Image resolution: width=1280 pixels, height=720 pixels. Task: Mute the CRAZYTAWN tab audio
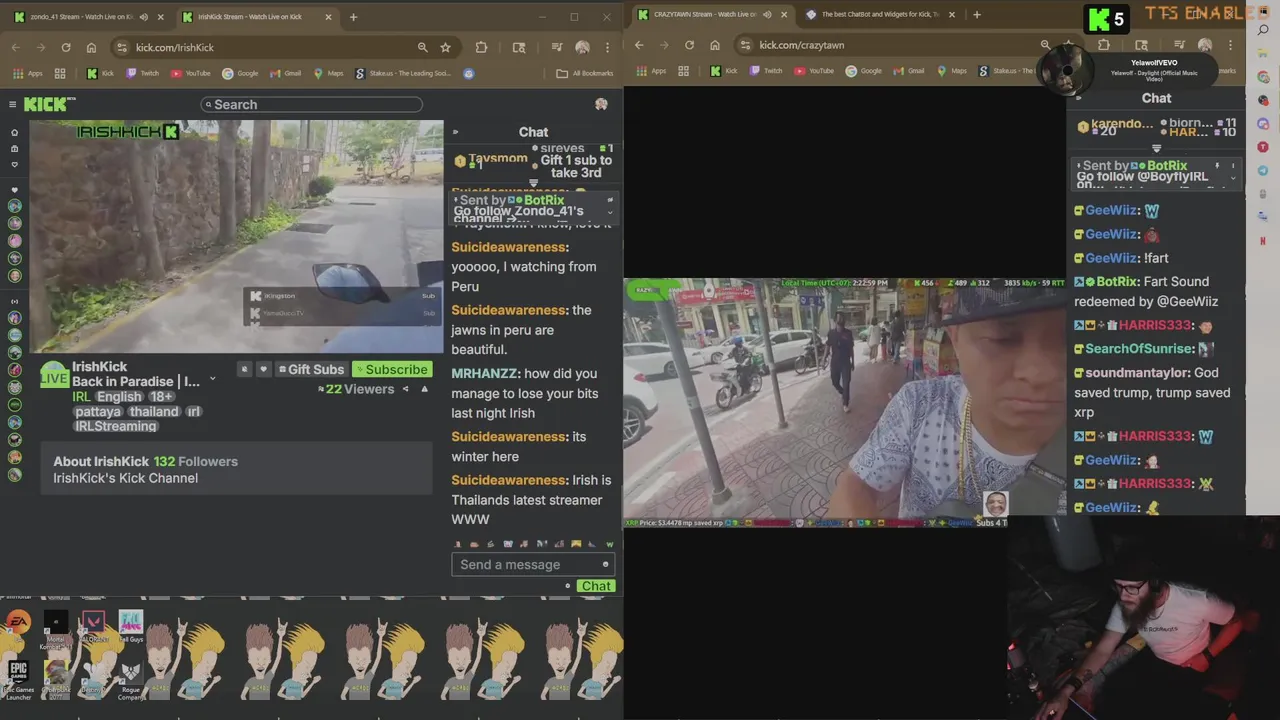767,15
